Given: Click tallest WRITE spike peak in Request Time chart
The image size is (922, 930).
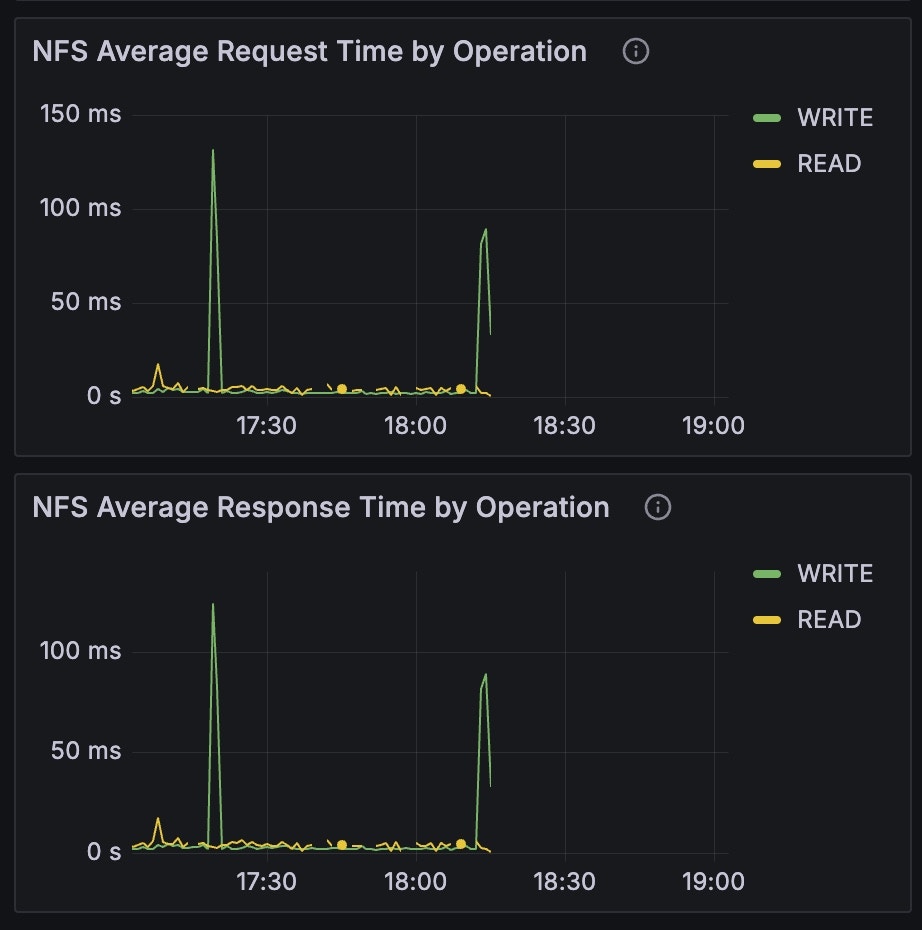Looking at the screenshot, I should (213, 151).
